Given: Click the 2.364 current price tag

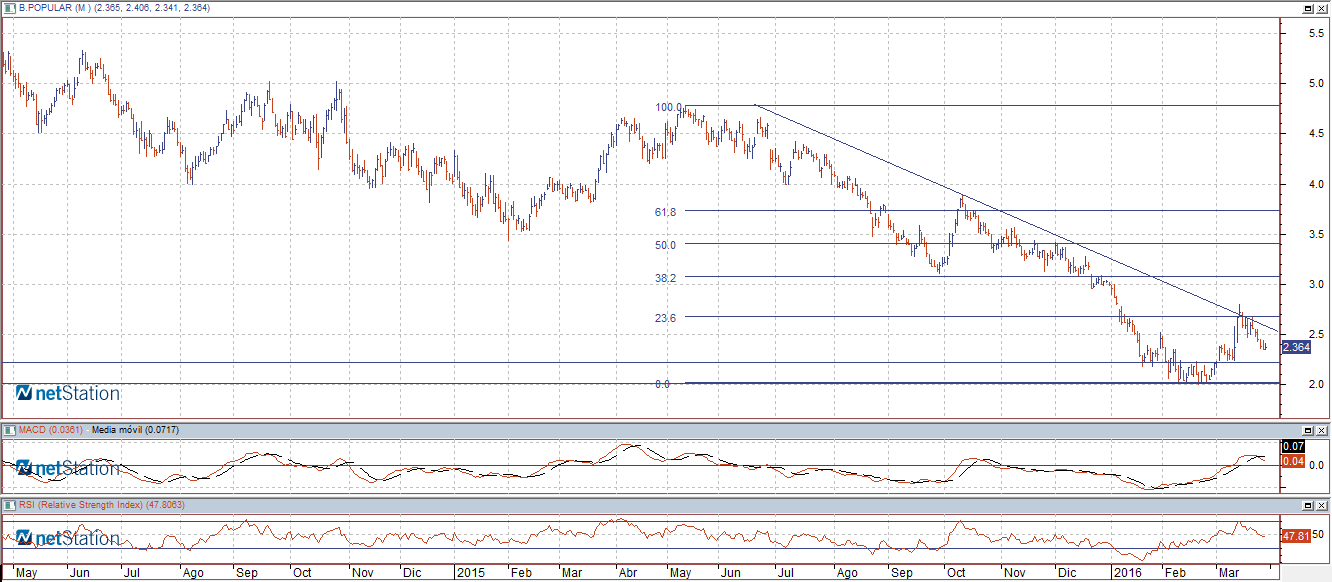Looking at the screenshot, I should 1295,347.
